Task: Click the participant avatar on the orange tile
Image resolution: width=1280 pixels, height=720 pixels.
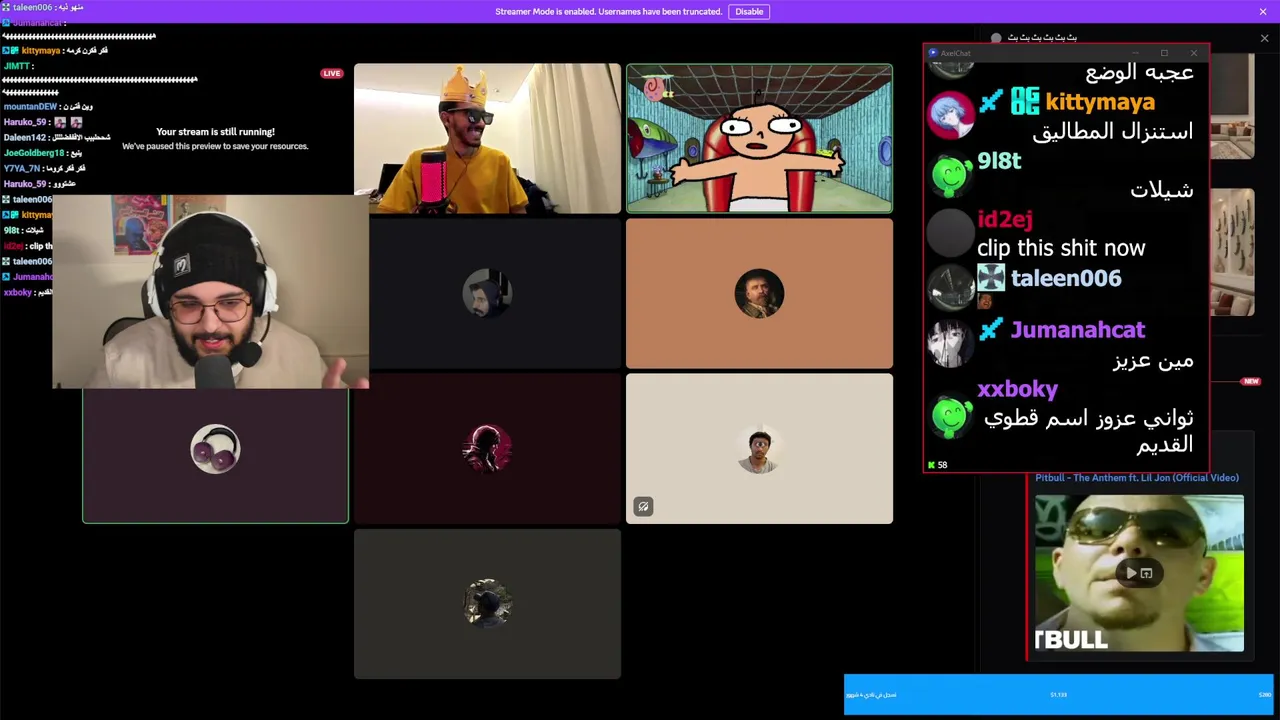Action: tap(759, 294)
